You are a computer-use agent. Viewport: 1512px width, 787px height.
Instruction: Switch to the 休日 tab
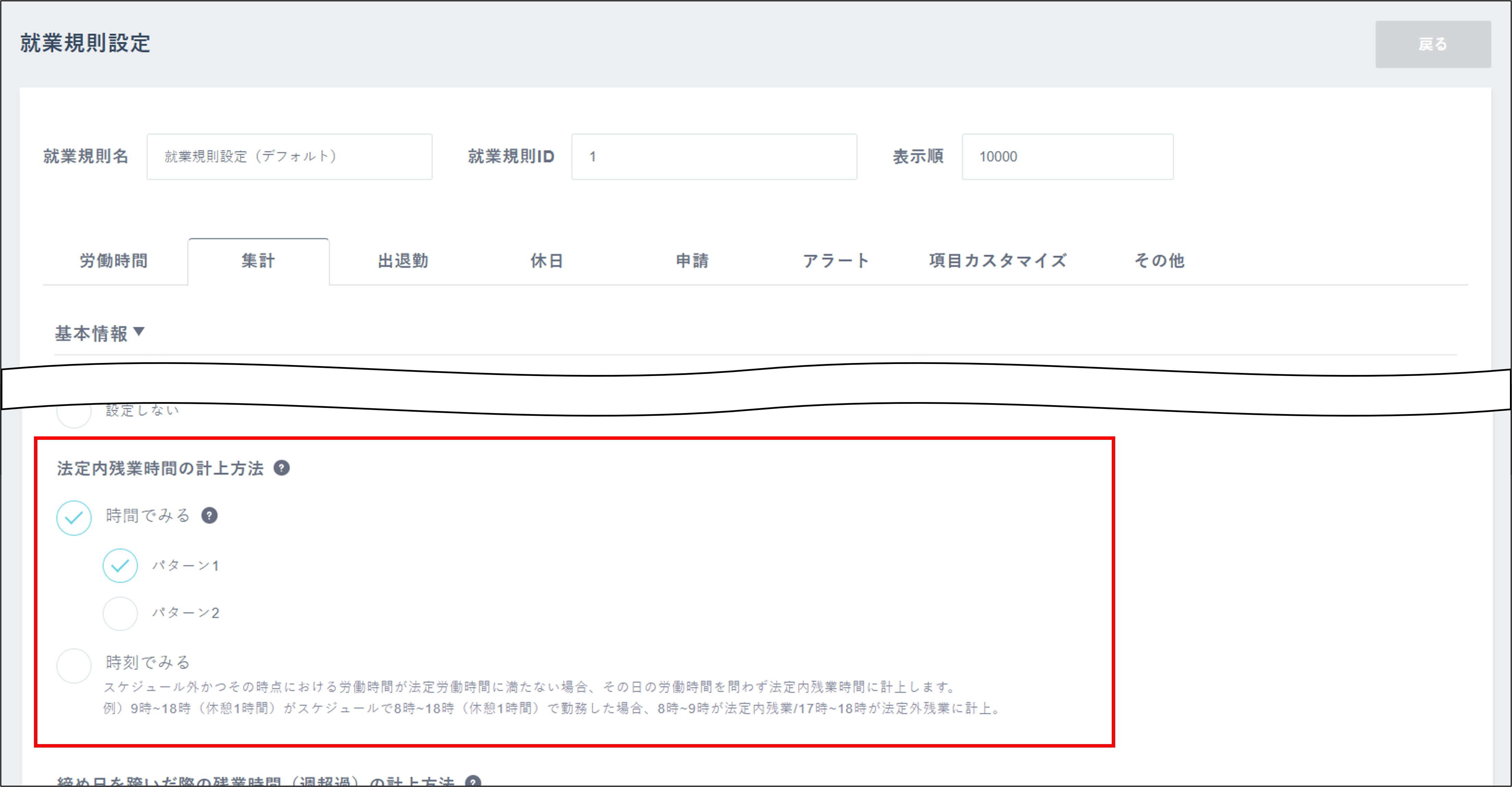(x=546, y=261)
